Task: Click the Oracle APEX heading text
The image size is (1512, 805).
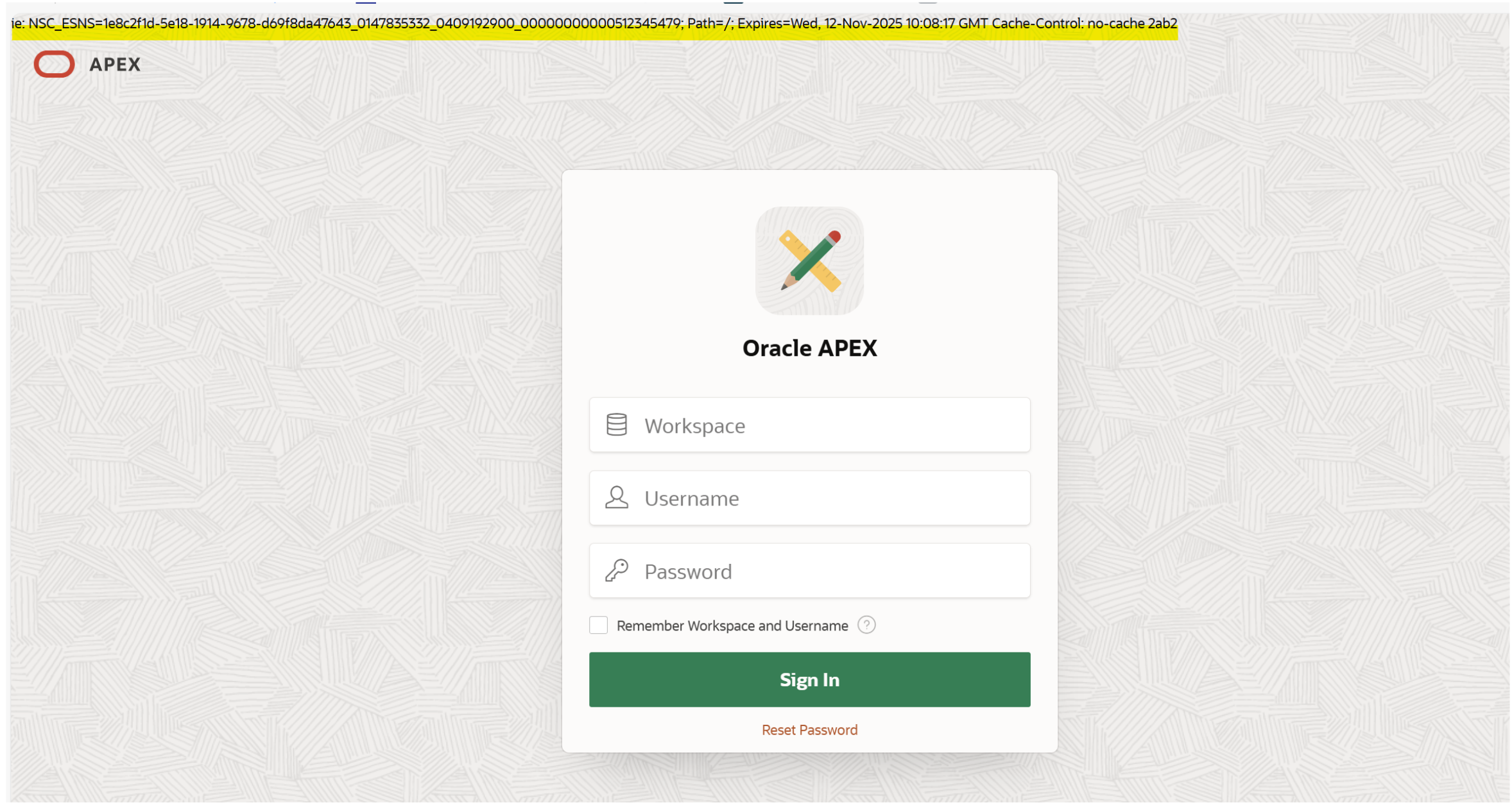Action: tap(809, 348)
